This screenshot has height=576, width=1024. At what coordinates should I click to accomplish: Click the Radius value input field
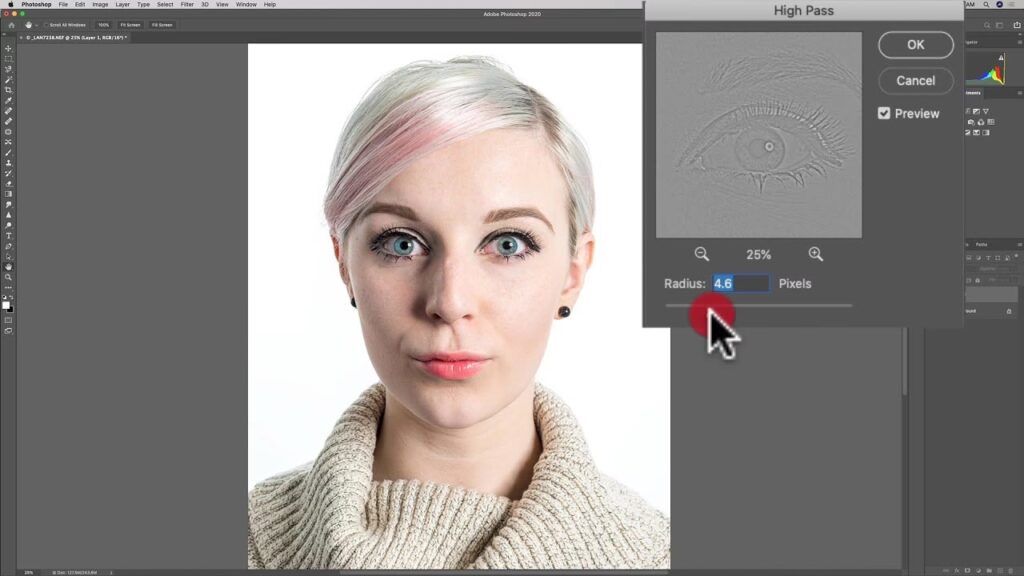[741, 284]
